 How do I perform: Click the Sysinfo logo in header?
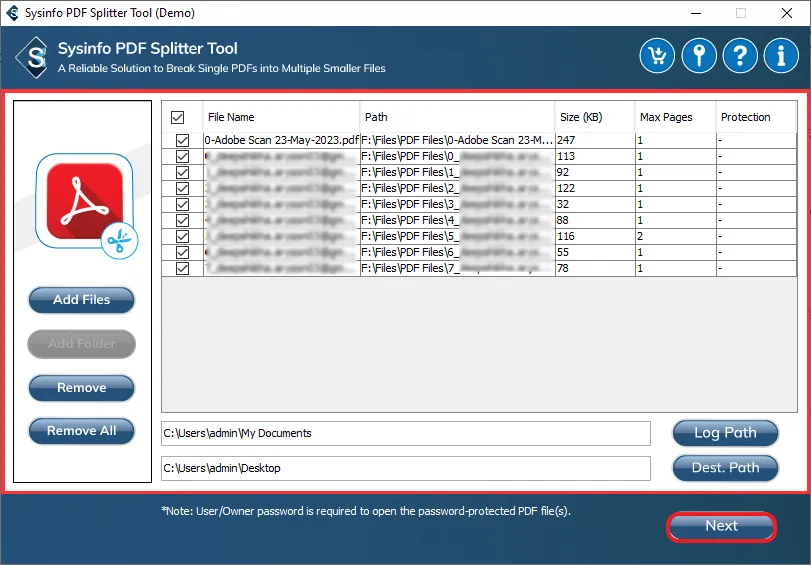point(36,57)
